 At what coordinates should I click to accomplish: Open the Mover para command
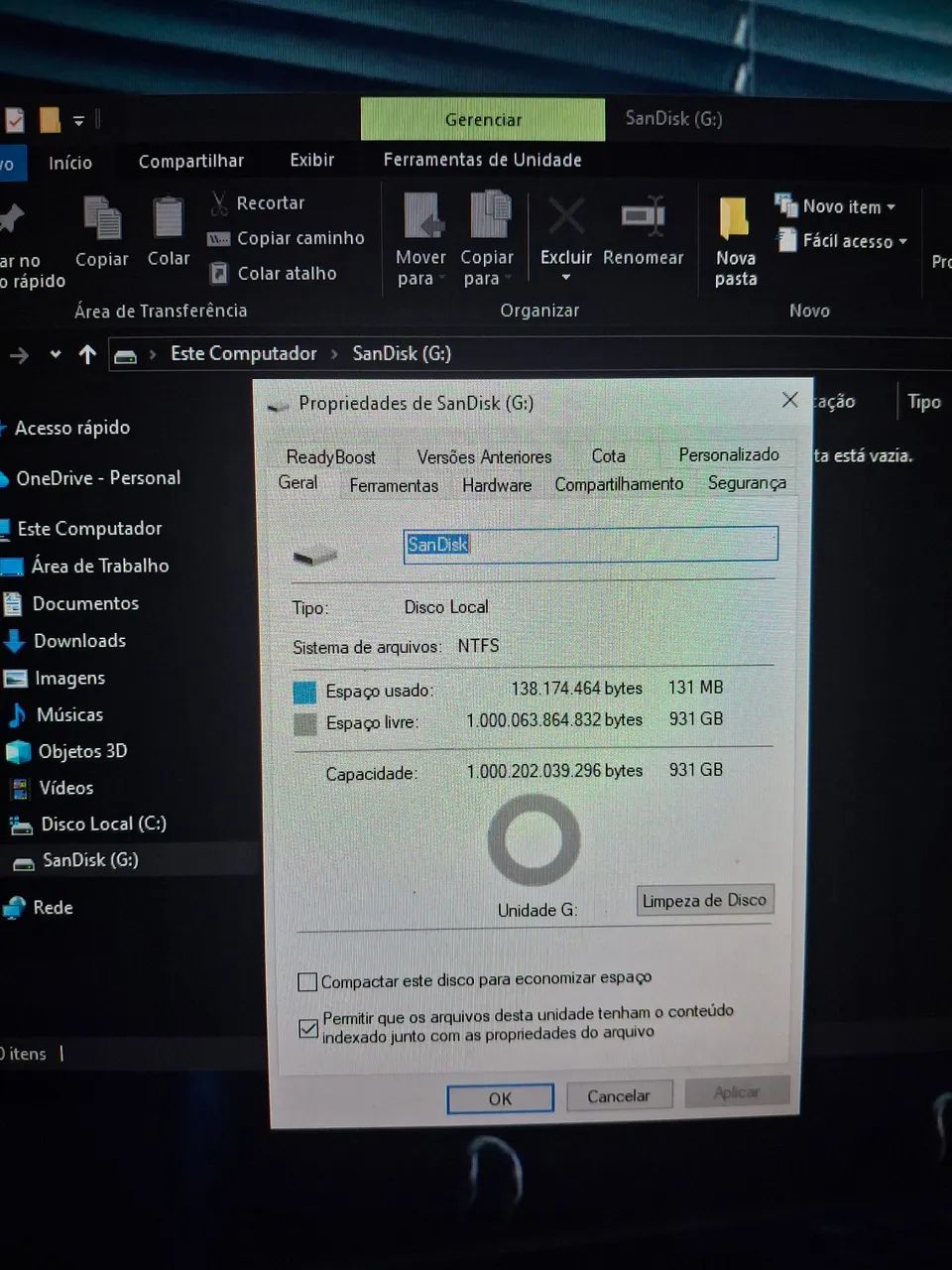coord(420,240)
